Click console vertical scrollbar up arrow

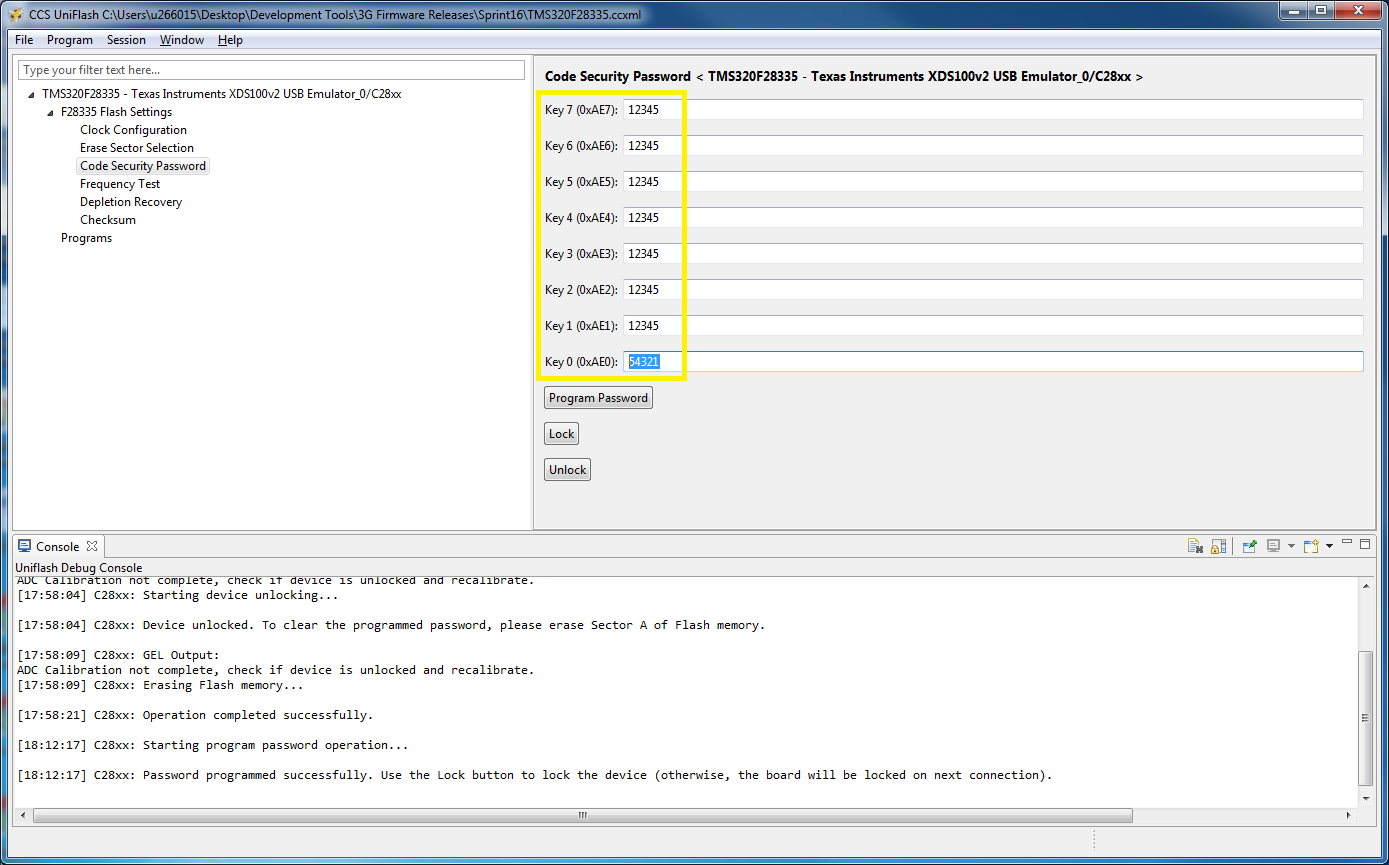(x=1366, y=585)
